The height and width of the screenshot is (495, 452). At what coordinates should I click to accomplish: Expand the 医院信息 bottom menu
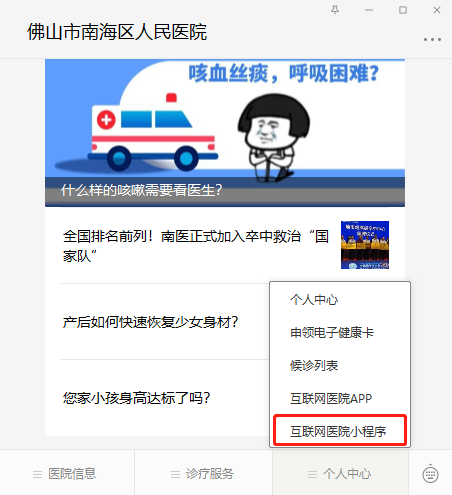(67, 473)
